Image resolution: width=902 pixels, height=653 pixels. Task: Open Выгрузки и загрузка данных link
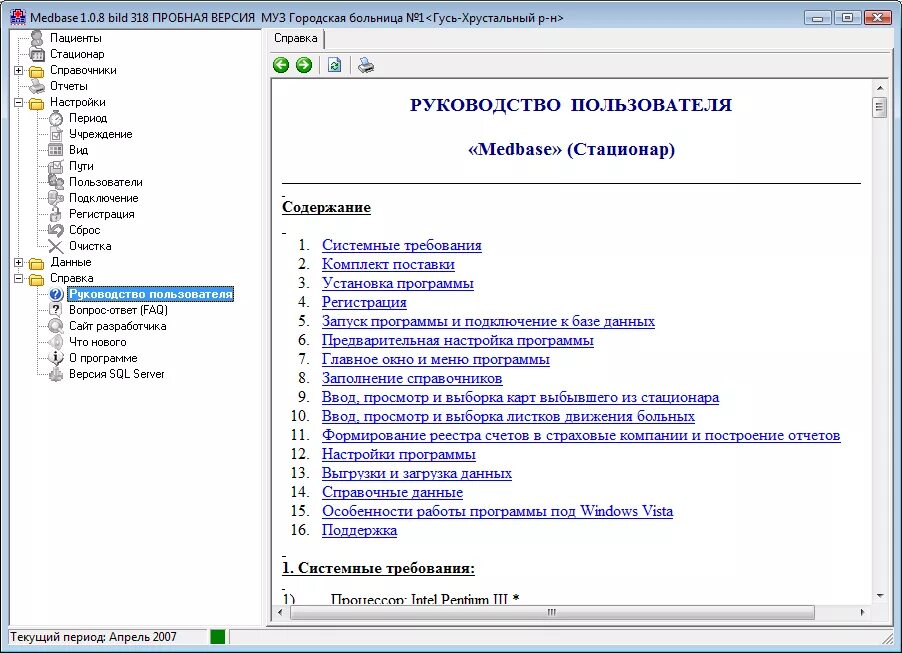tap(416, 473)
